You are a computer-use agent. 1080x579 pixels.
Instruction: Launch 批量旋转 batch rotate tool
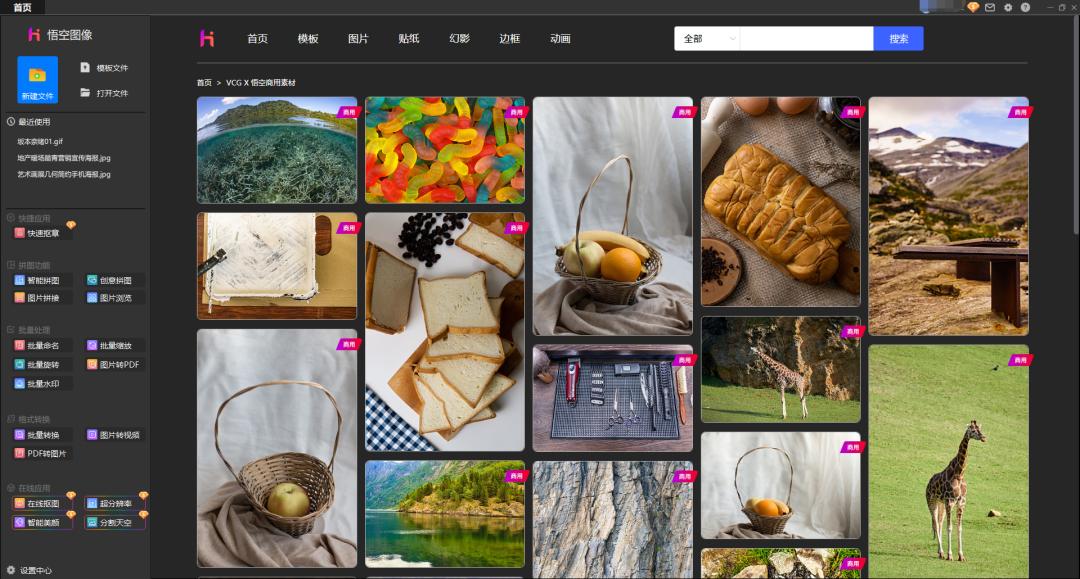tap(38, 364)
